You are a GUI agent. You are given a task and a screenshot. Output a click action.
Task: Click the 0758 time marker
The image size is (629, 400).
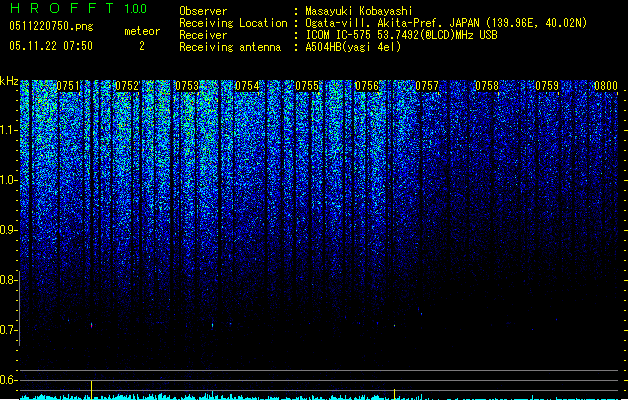coord(487,86)
